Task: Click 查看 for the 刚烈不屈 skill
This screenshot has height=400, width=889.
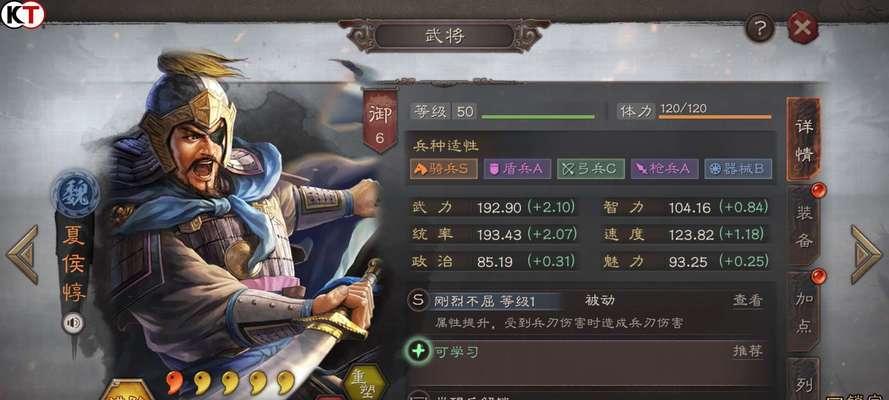Action: 748,301
